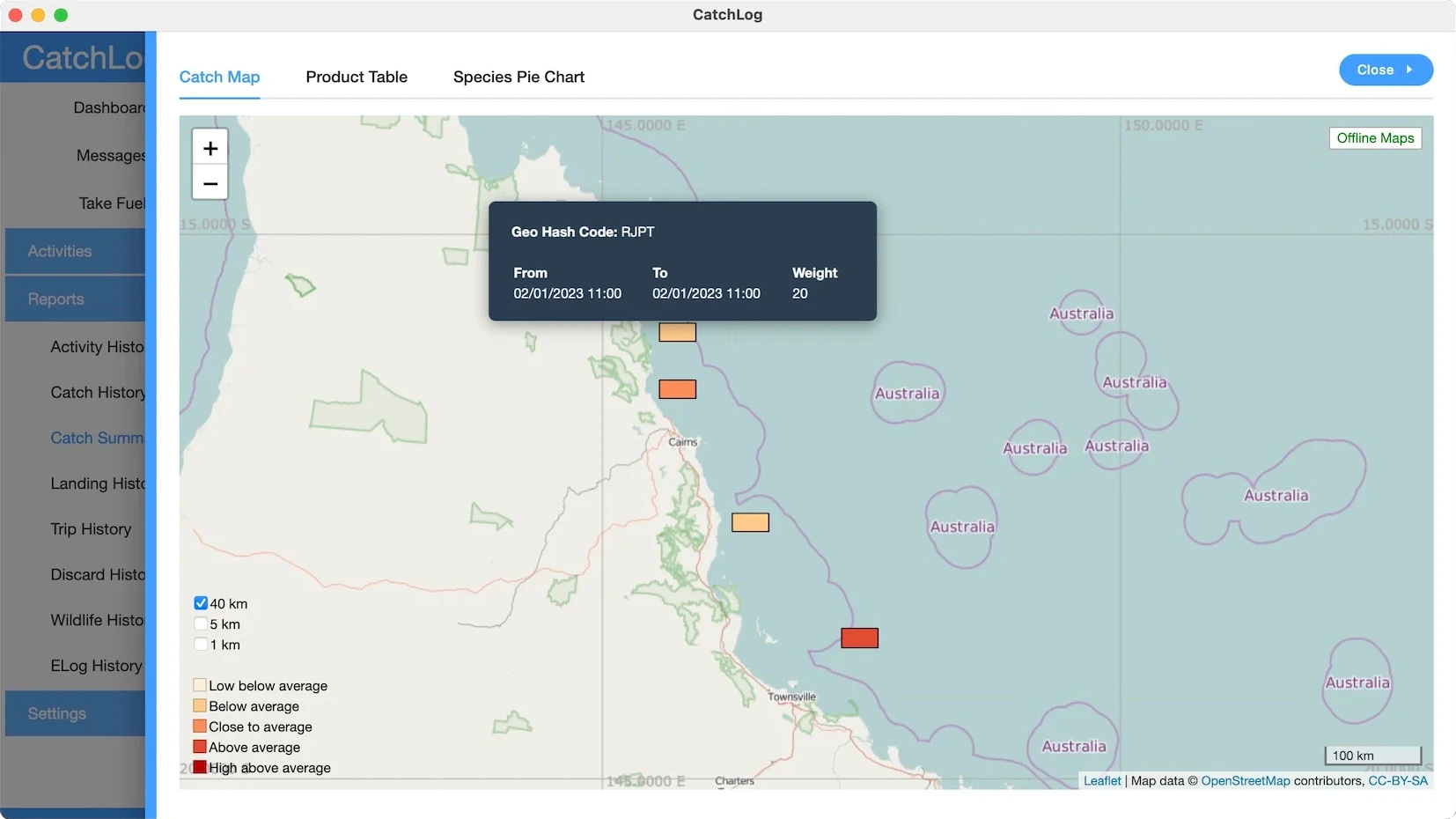Enable the 5 km grid checkbox
Viewport: 1456px width, 819px height.
pyautogui.click(x=201, y=623)
